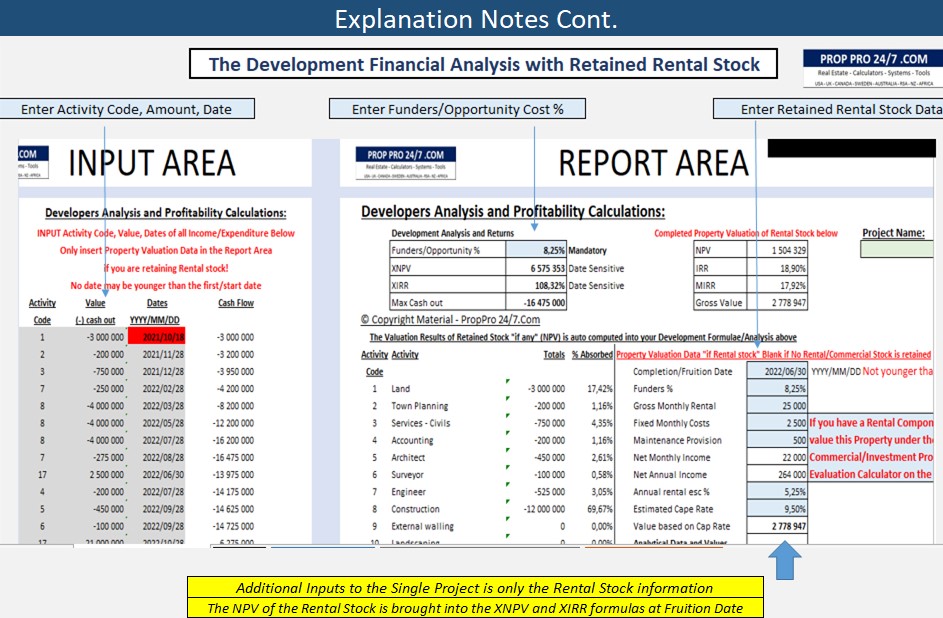Select the cash flow value -14 725 000
The width and height of the screenshot is (943, 618).
(x=233, y=526)
